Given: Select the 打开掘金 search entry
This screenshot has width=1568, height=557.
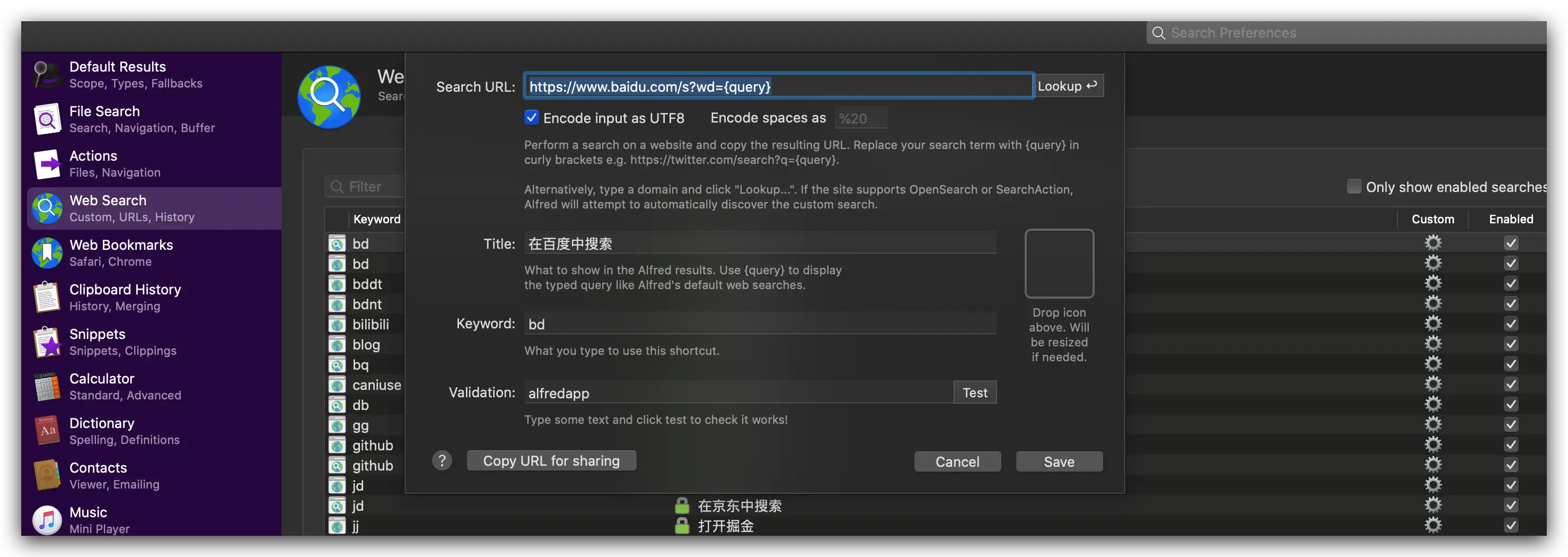Looking at the screenshot, I should click(x=726, y=525).
